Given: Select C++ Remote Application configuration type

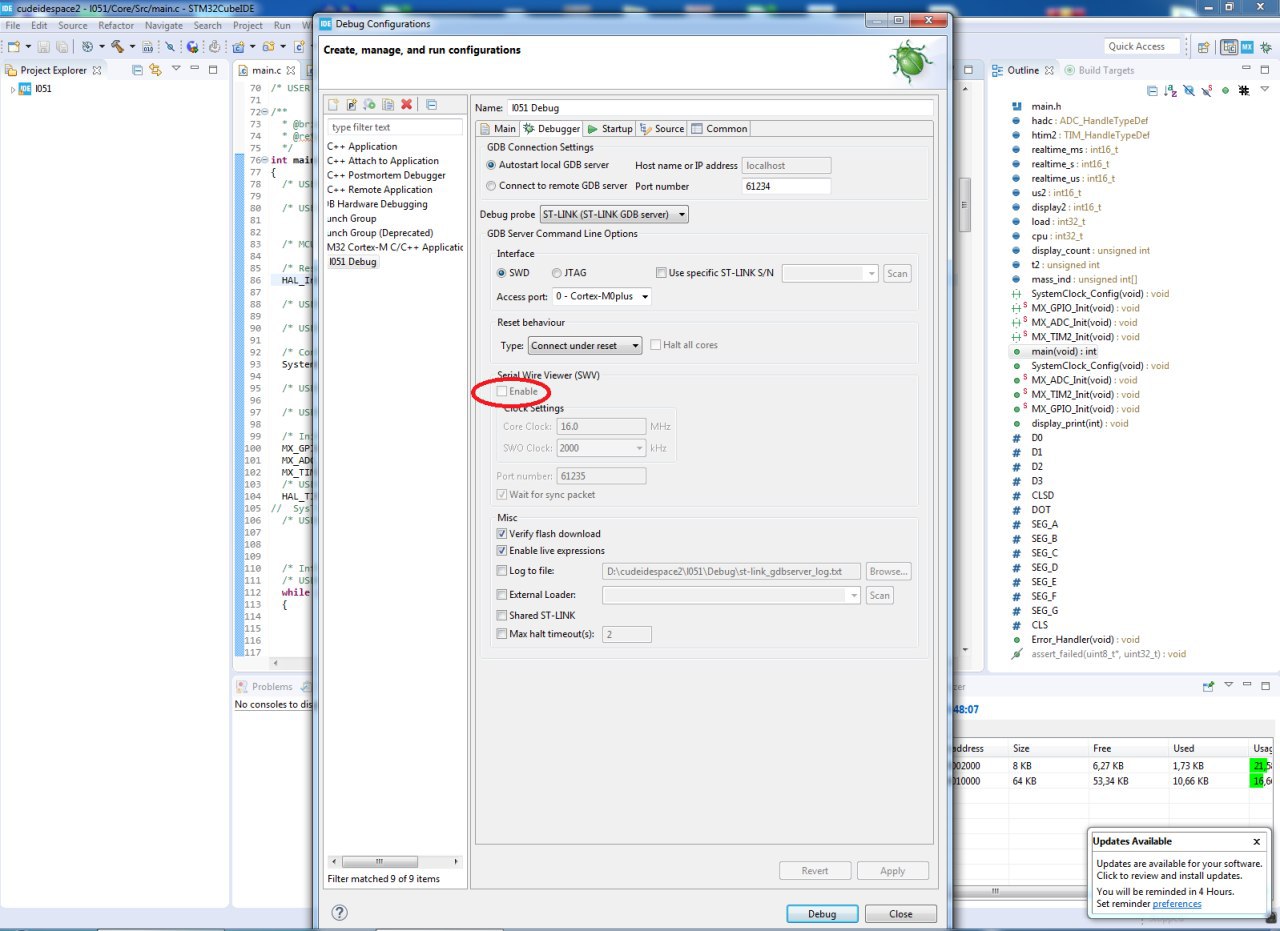Looking at the screenshot, I should pyautogui.click(x=380, y=190).
